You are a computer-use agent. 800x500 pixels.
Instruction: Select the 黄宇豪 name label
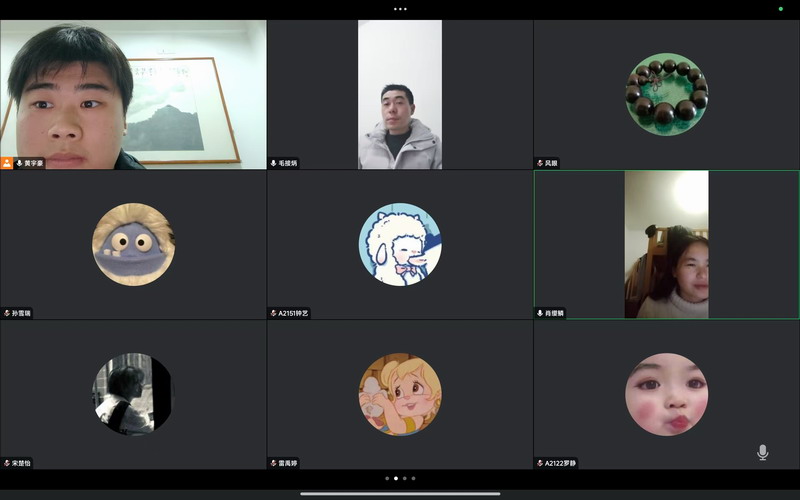pos(34,163)
